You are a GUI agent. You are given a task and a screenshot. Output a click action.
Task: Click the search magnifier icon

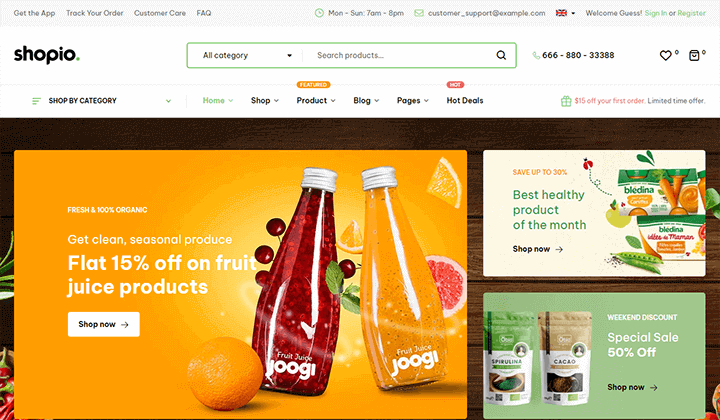pyautogui.click(x=501, y=56)
